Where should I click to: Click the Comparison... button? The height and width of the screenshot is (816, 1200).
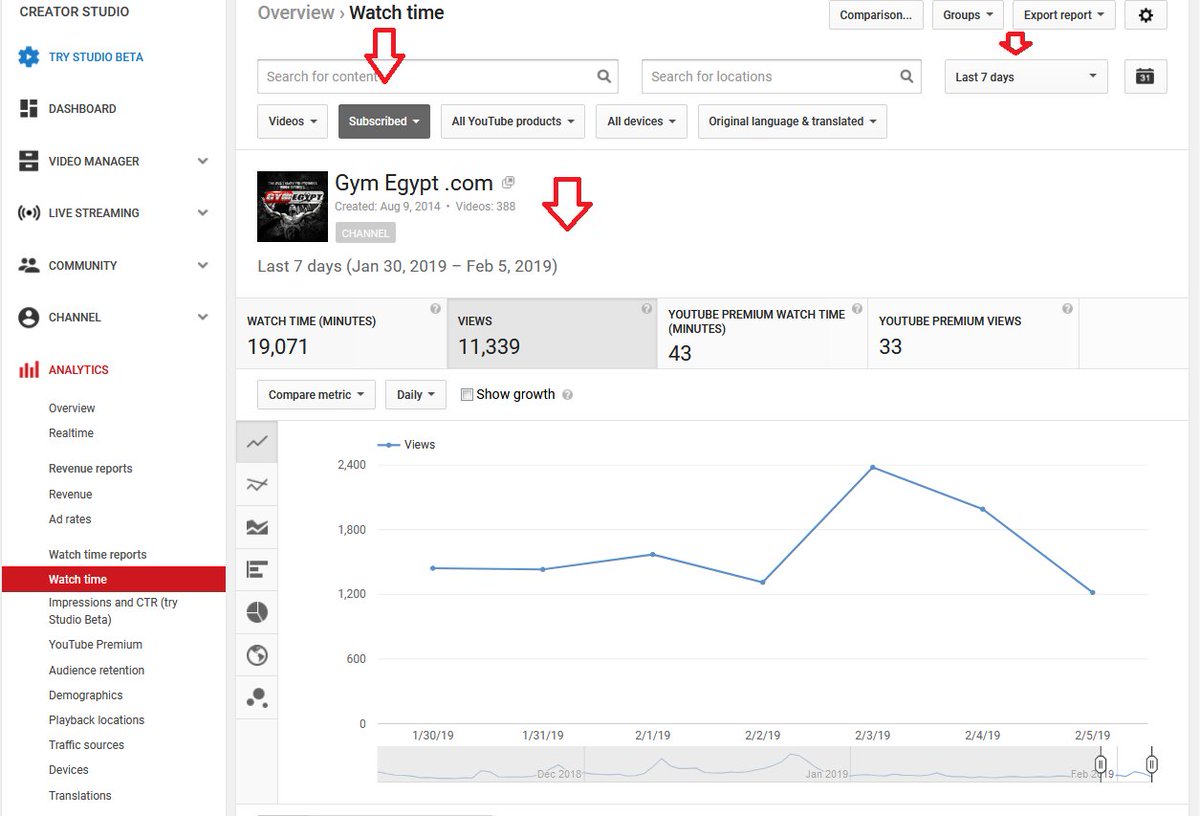click(x=876, y=15)
